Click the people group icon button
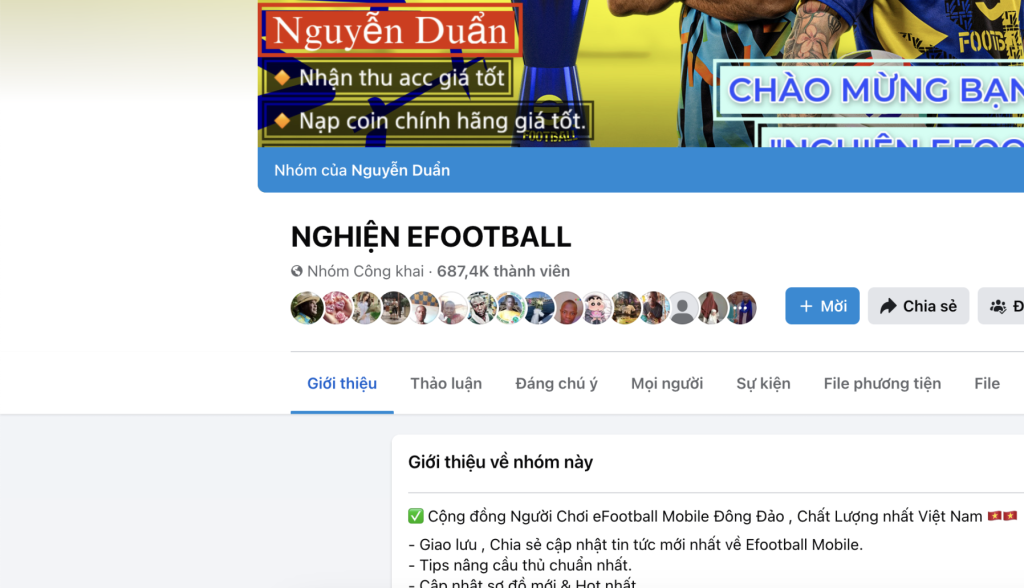 tap(1000, 306)
